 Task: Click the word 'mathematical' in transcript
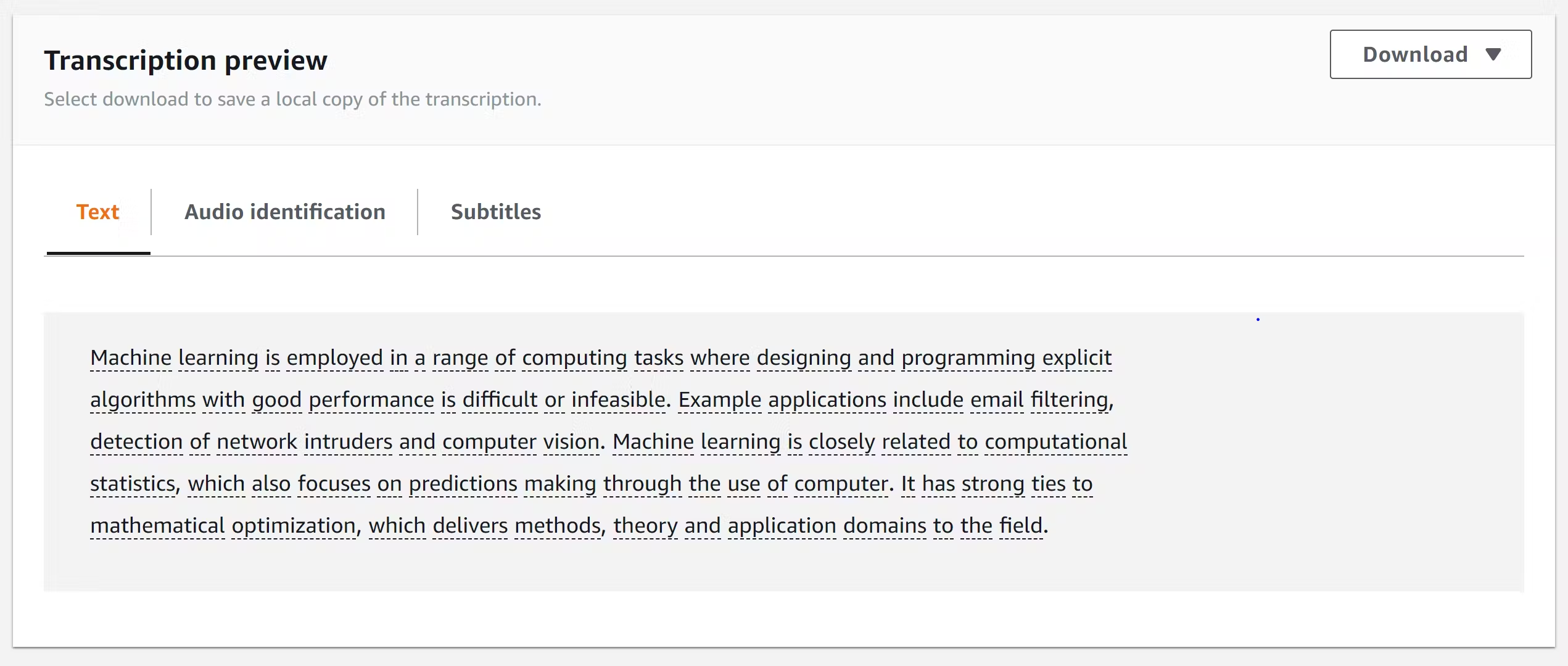click(x=157, y=525)
